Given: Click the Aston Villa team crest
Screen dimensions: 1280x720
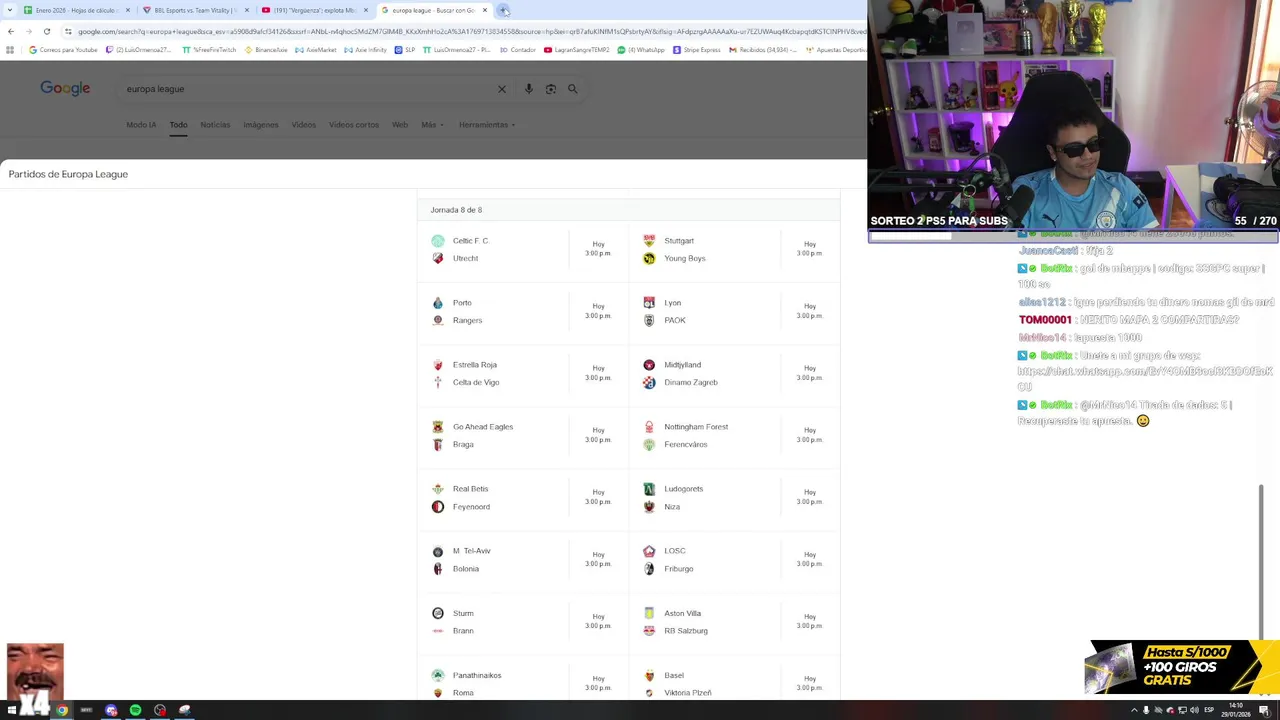Looking at the screenshot, I should tap(649, 613).
